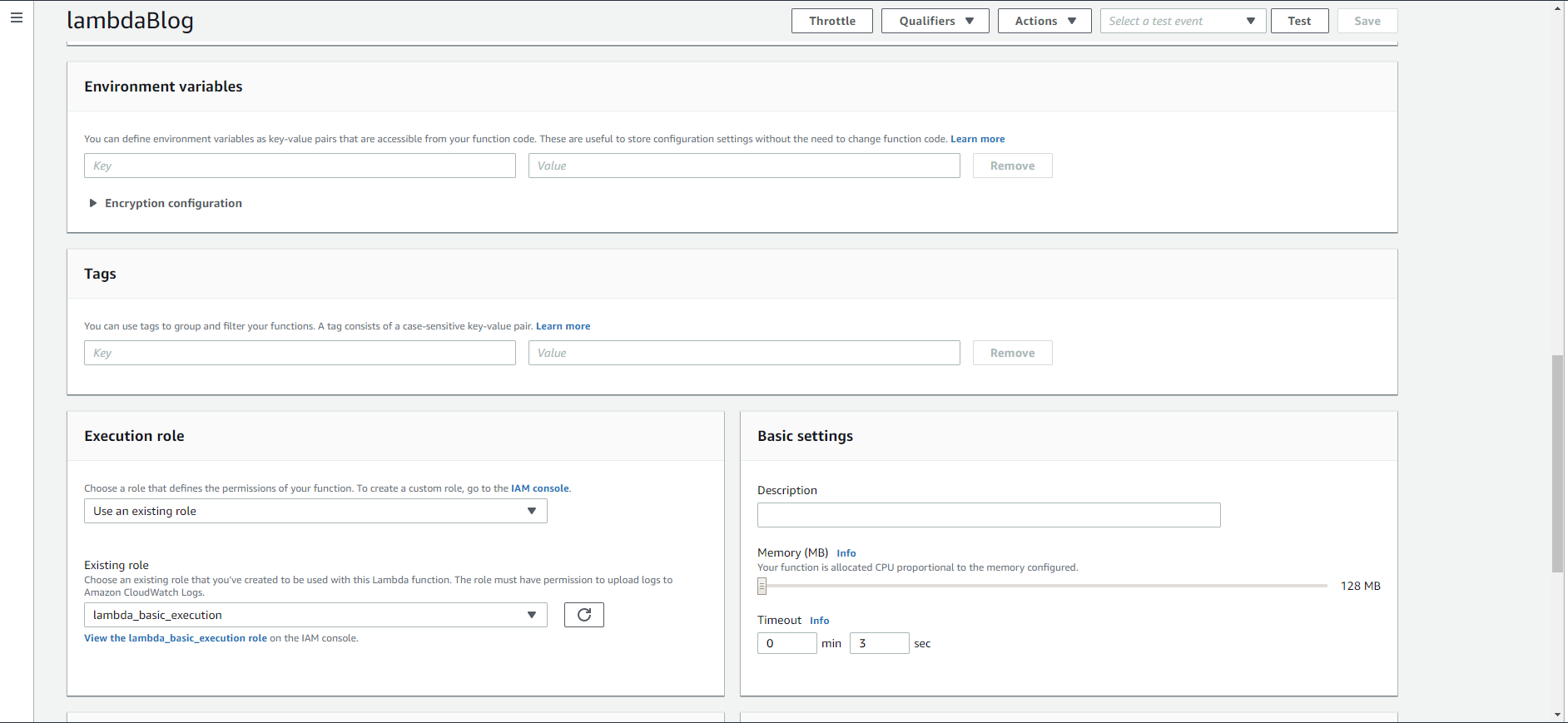The width and height of the screenshot is (1568, 723).
Task: Open the Qualifiers dropdown
Action: coord(935,21)
